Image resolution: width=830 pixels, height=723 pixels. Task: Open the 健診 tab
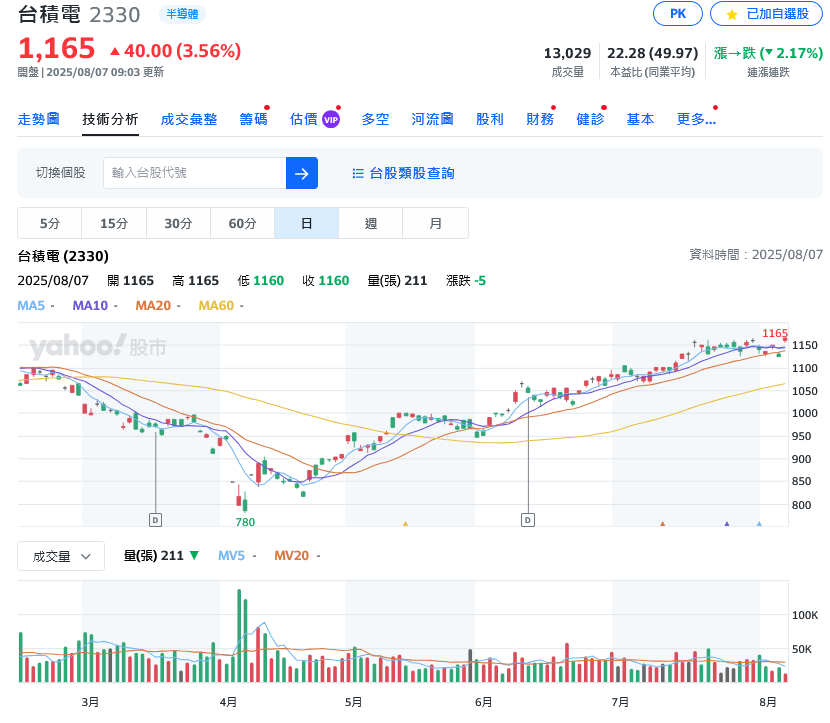click(590, 119)
